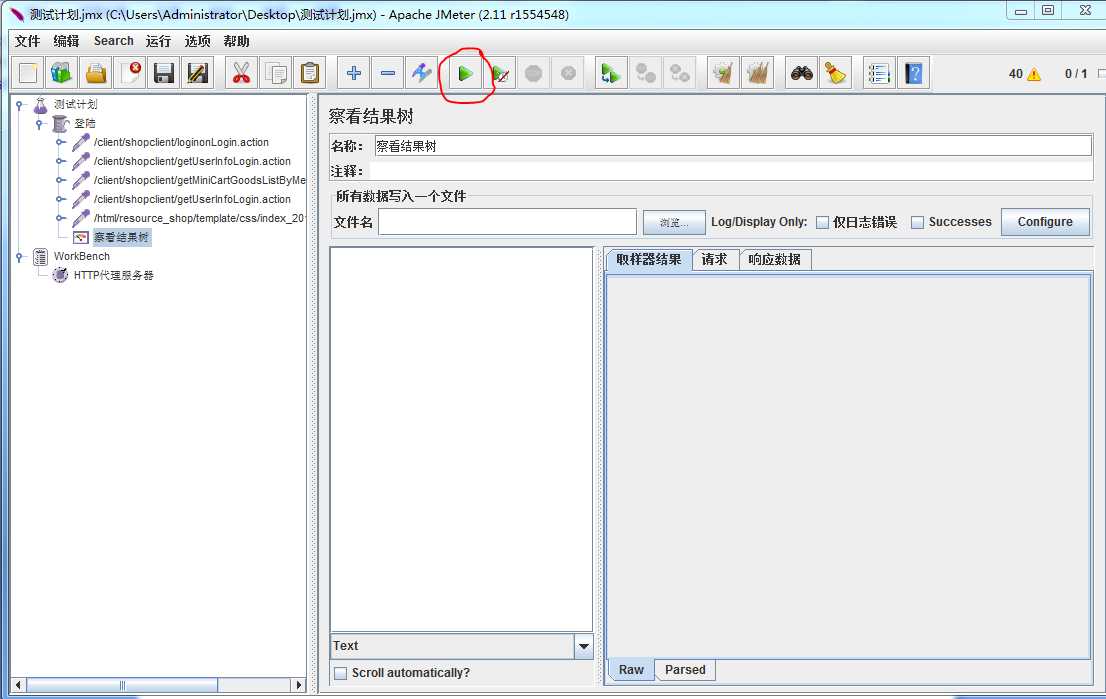Start test with no pauses icon
The image size is (1106, 699).
pos(500,73)
